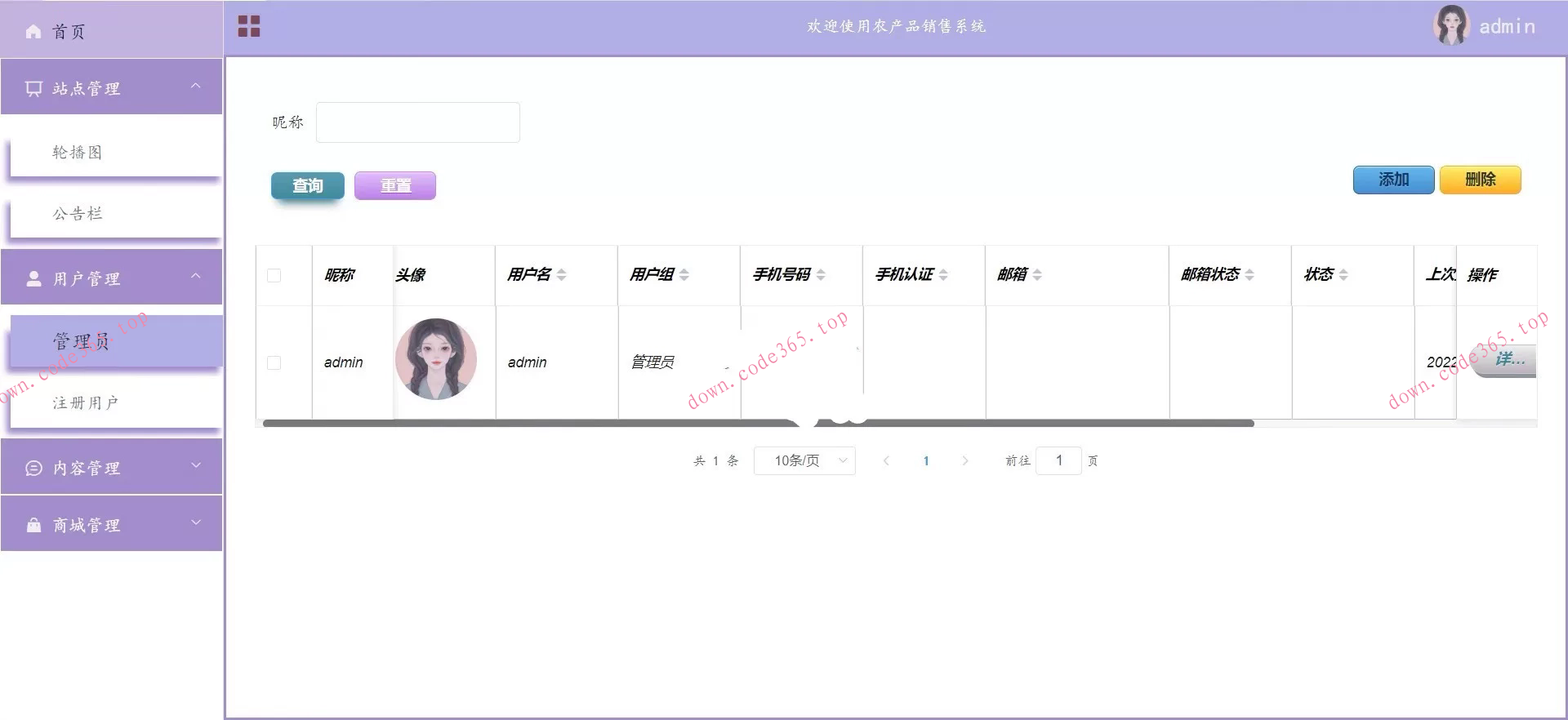Expand the 内容管理 menu chevron
The width and height of the screenshot is (1568, 720).
point(195,465)
